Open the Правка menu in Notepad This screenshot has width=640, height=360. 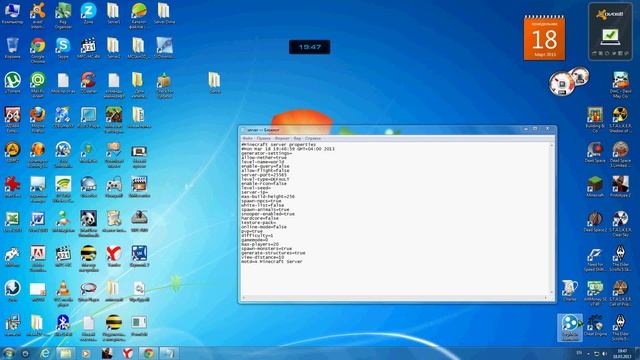click(x=264, y=138)
